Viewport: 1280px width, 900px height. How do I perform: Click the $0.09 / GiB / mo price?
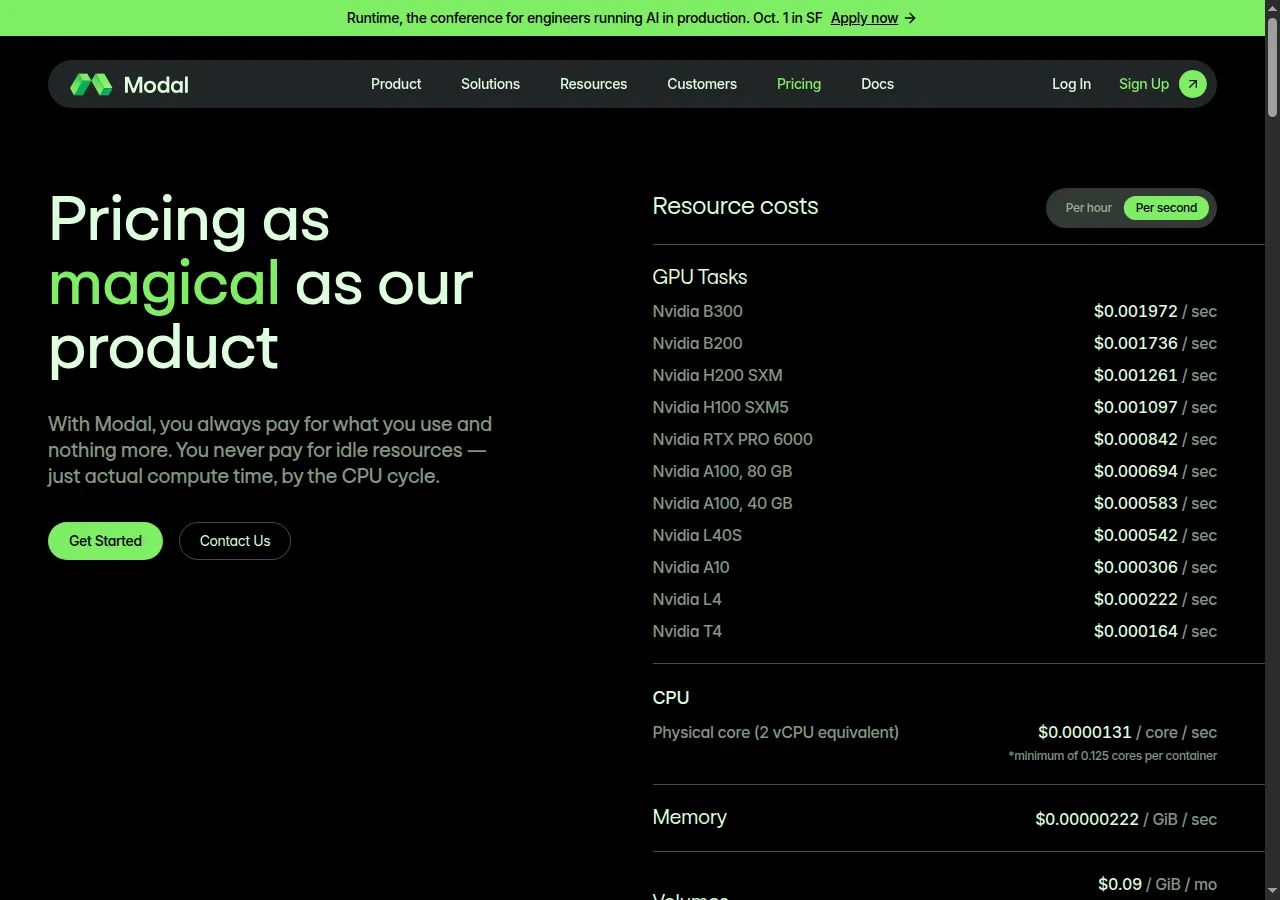point(1157,884)
